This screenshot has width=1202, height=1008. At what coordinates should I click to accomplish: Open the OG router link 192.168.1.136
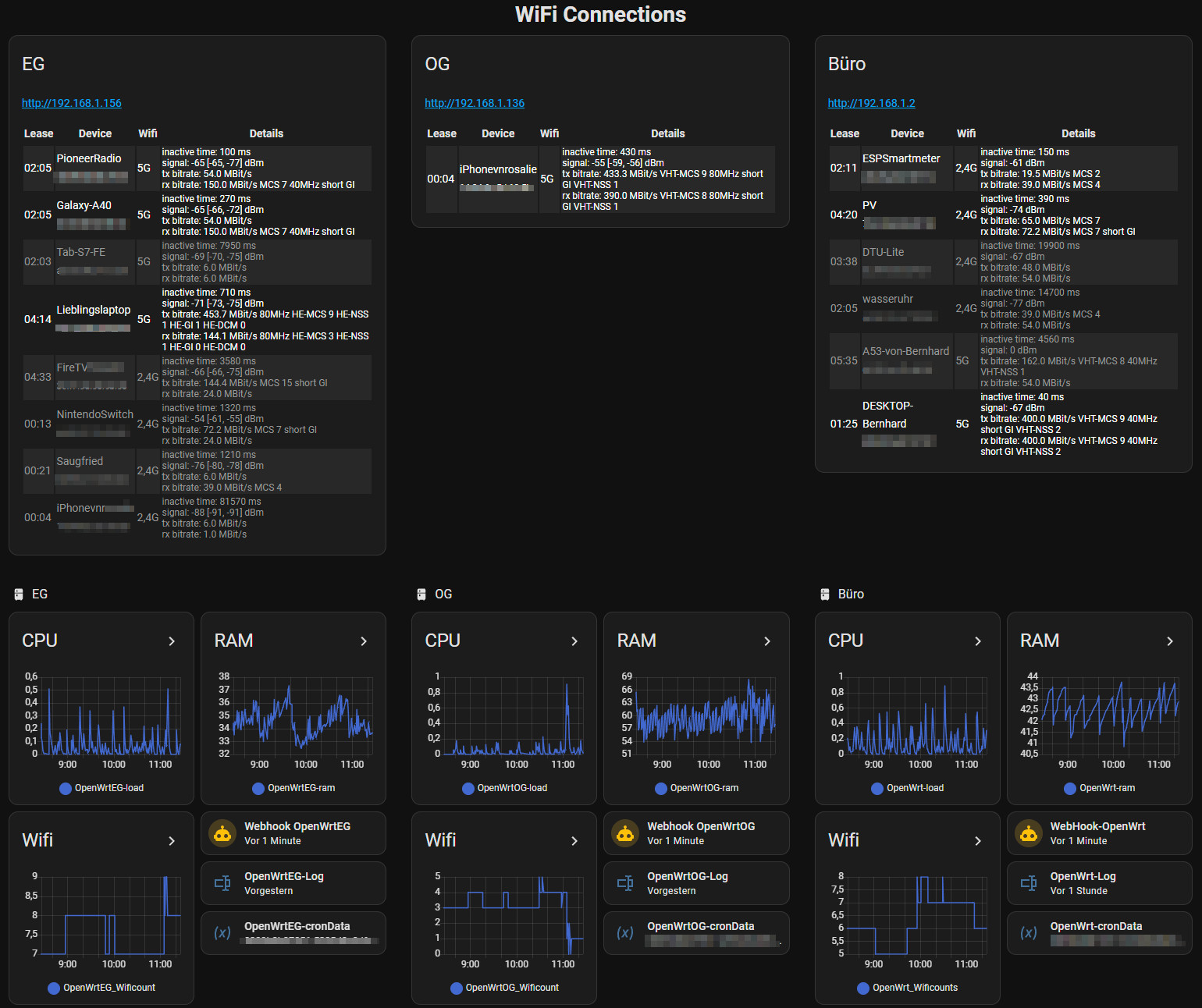coord(475,103)
